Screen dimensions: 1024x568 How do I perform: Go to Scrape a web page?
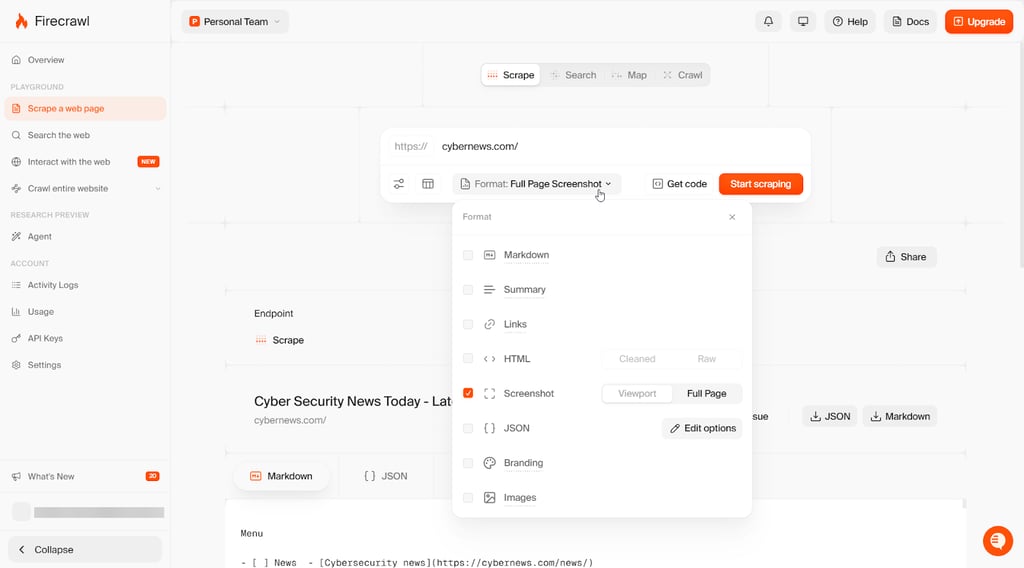[x=85, y=108]
